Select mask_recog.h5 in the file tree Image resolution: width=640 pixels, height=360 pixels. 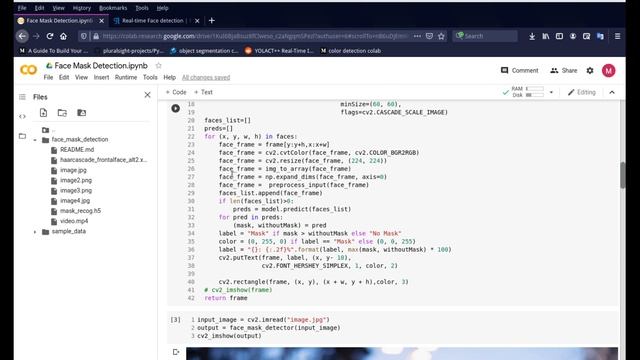pyautogui.click(x=80, y=211)
